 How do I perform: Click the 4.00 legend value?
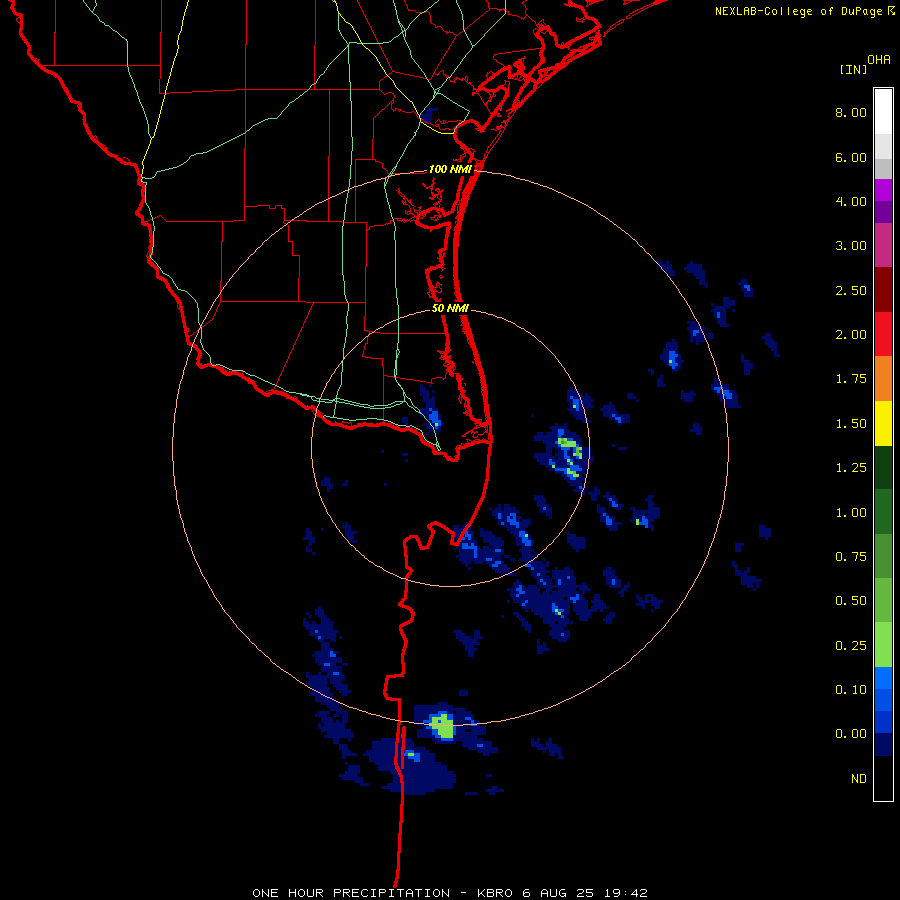(x=851, y=201)
